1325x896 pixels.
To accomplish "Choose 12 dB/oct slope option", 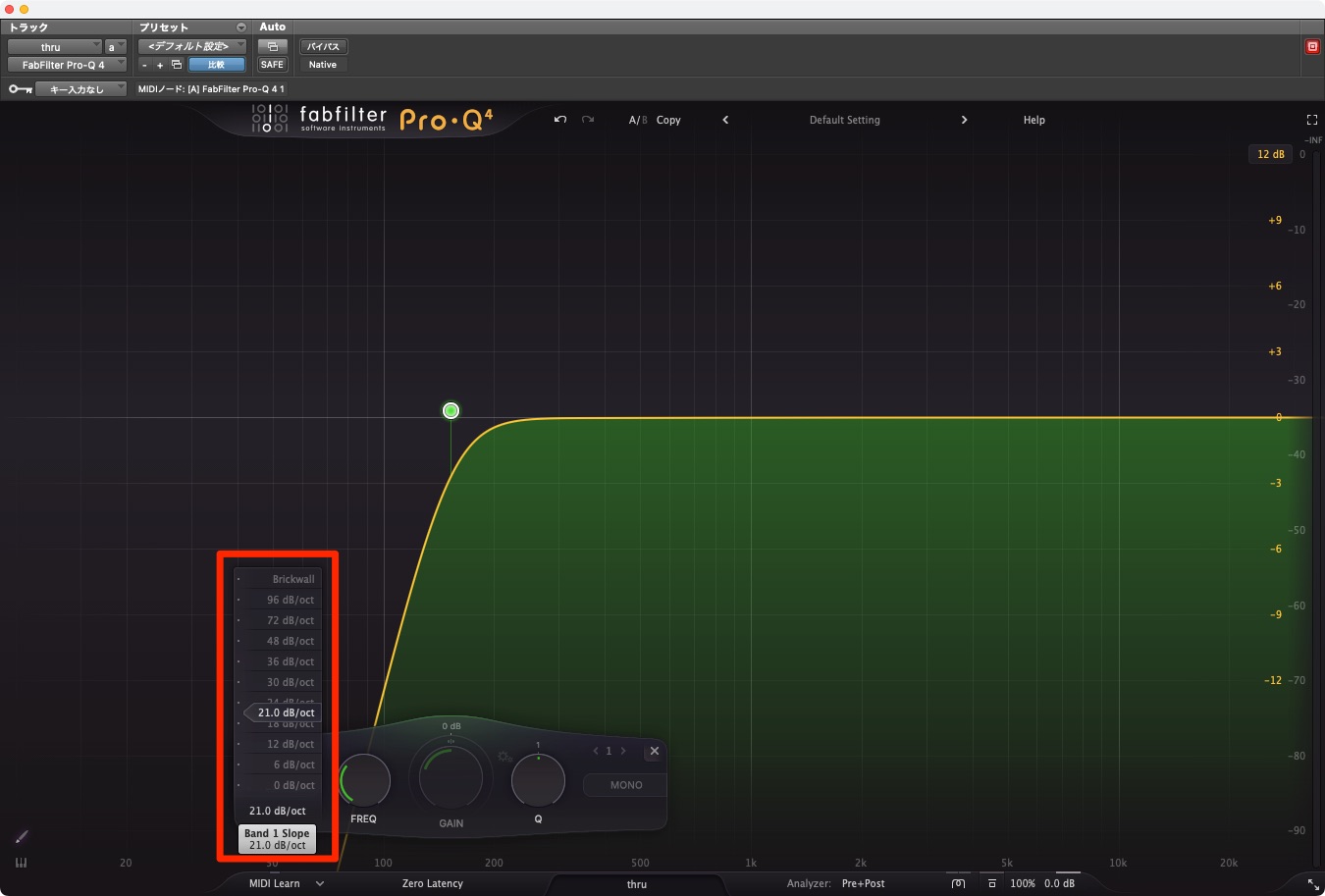I will pos(279,744).
